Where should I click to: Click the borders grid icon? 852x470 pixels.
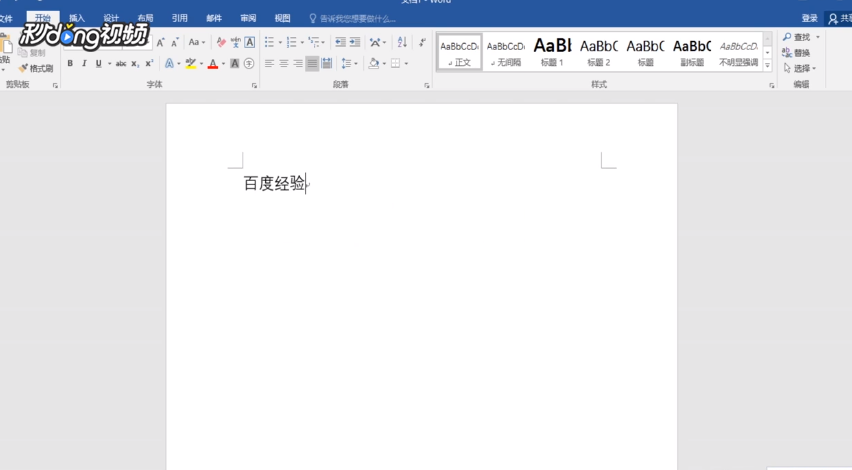[396, 64]
